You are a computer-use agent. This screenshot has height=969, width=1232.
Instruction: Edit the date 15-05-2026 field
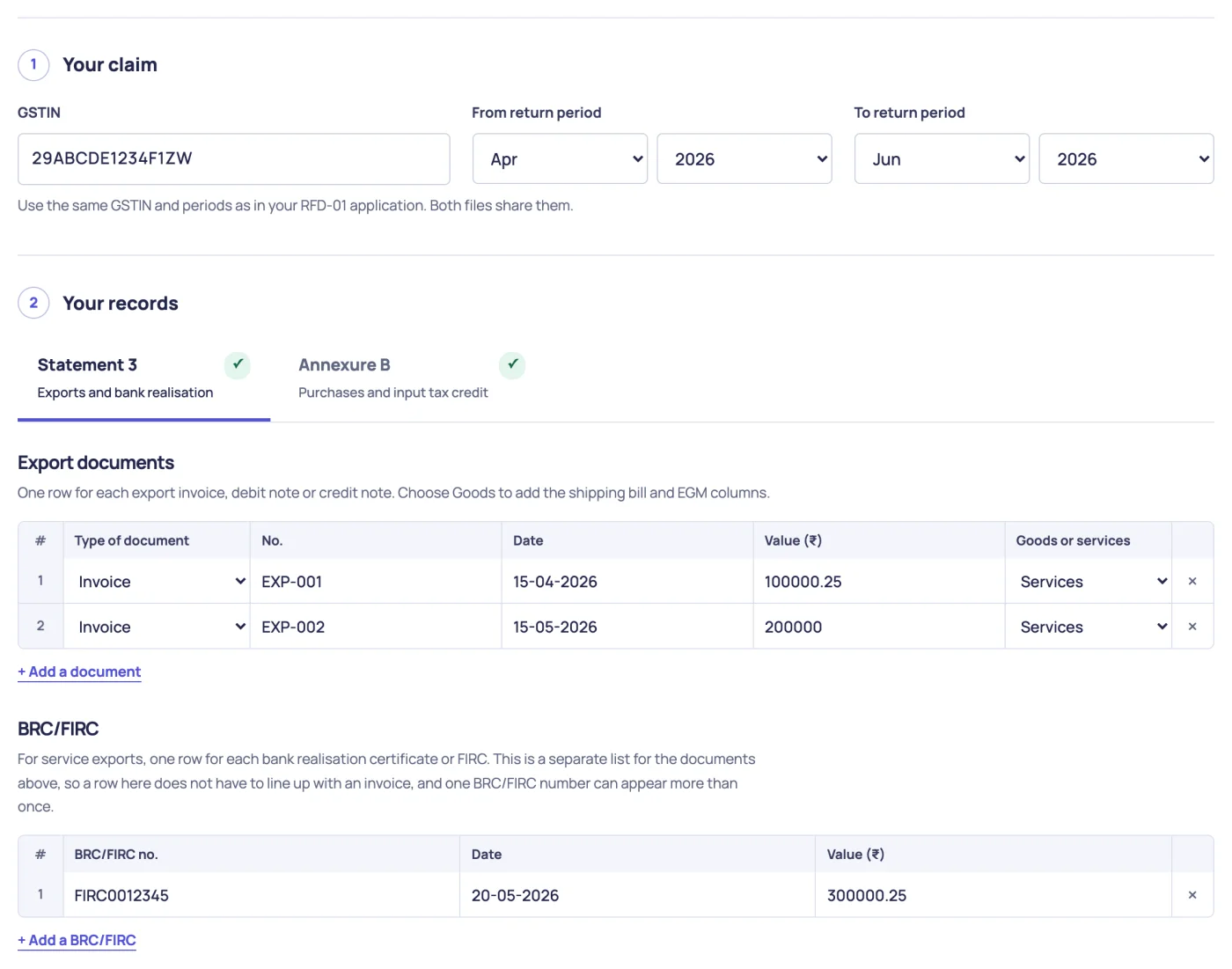[627, 627]
